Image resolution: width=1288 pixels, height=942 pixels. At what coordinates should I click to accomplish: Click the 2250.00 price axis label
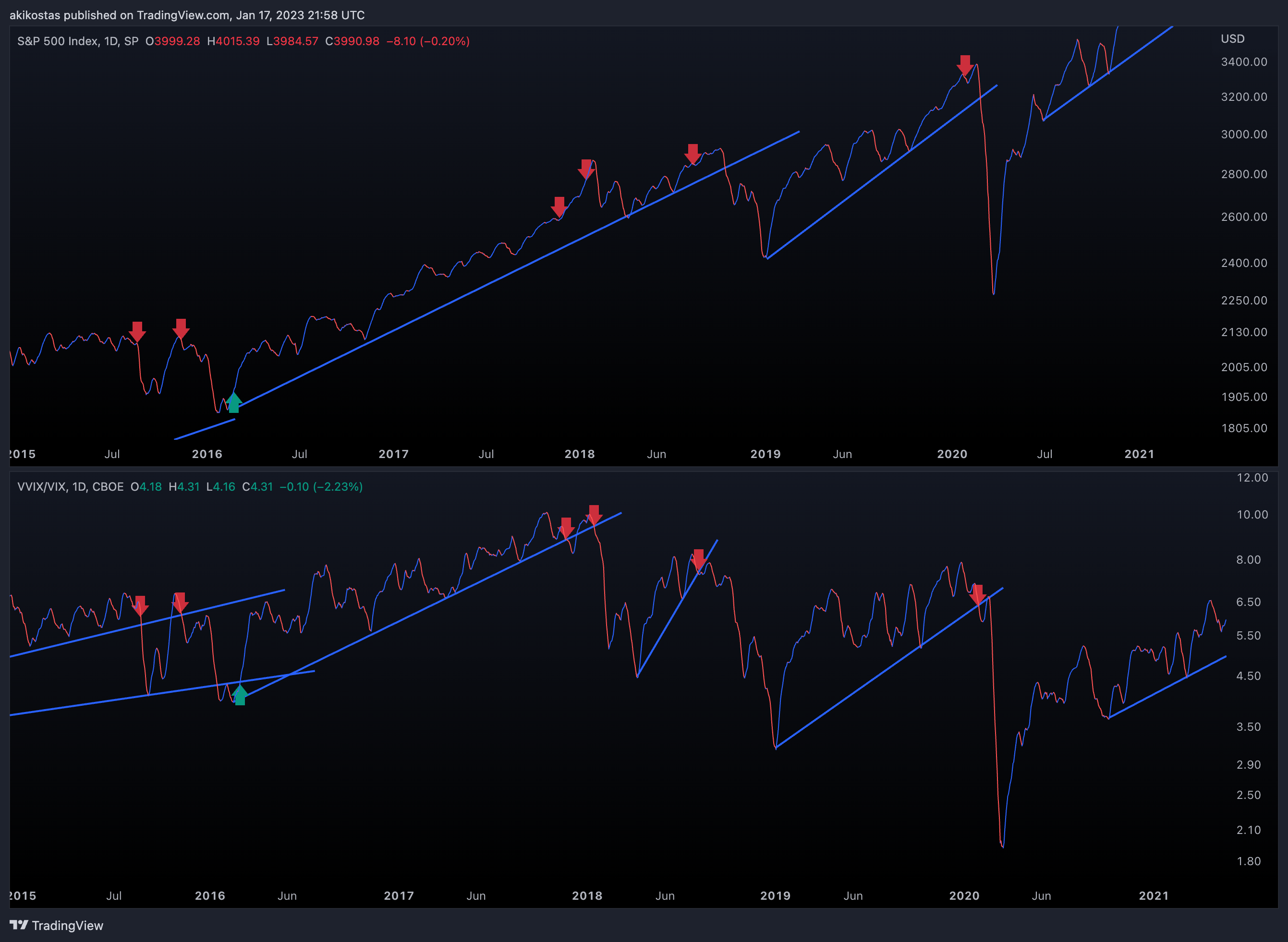tap(1244, 300)
